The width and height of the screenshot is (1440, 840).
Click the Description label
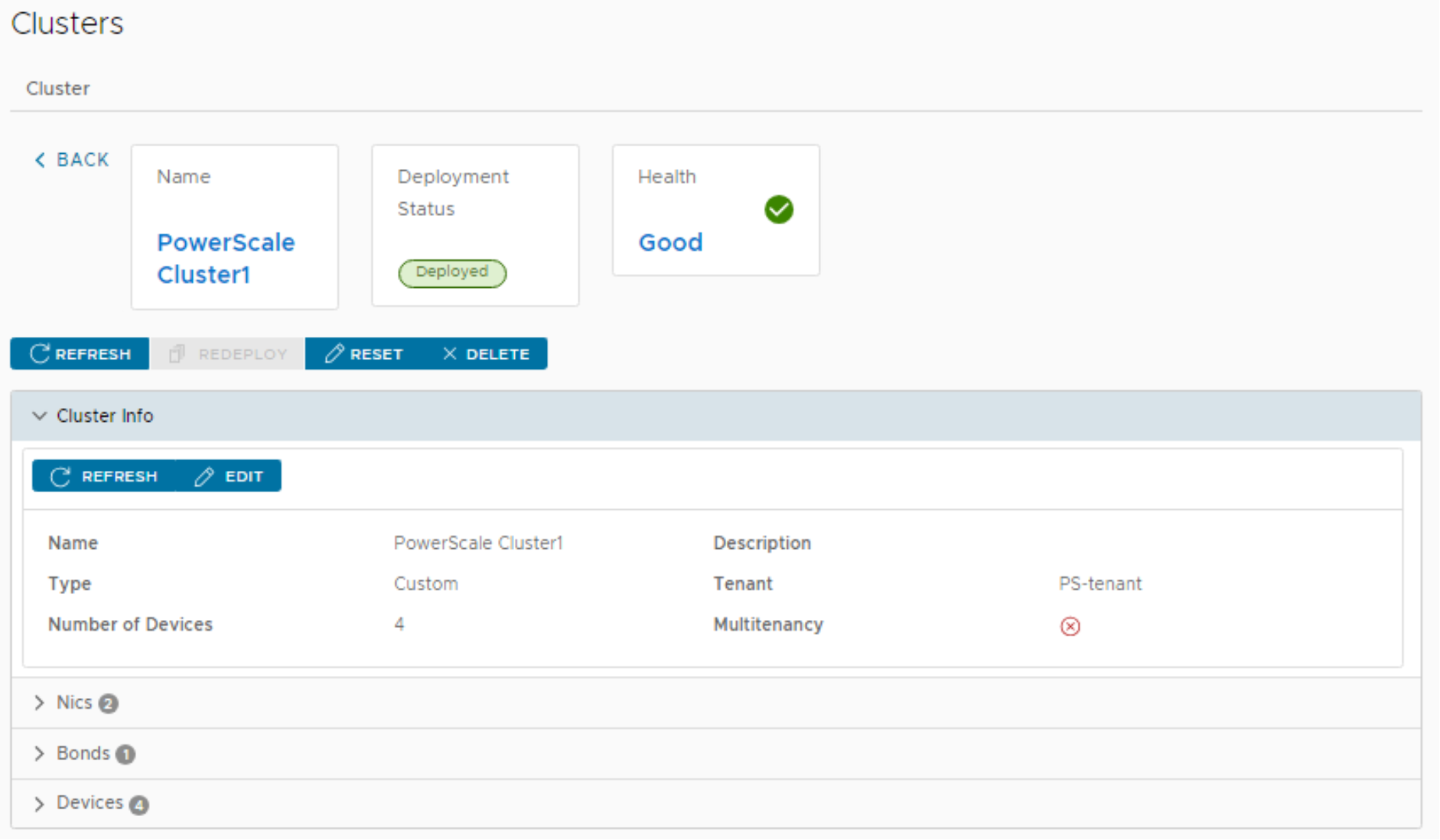pyautogui.click(x=762, y=543)
